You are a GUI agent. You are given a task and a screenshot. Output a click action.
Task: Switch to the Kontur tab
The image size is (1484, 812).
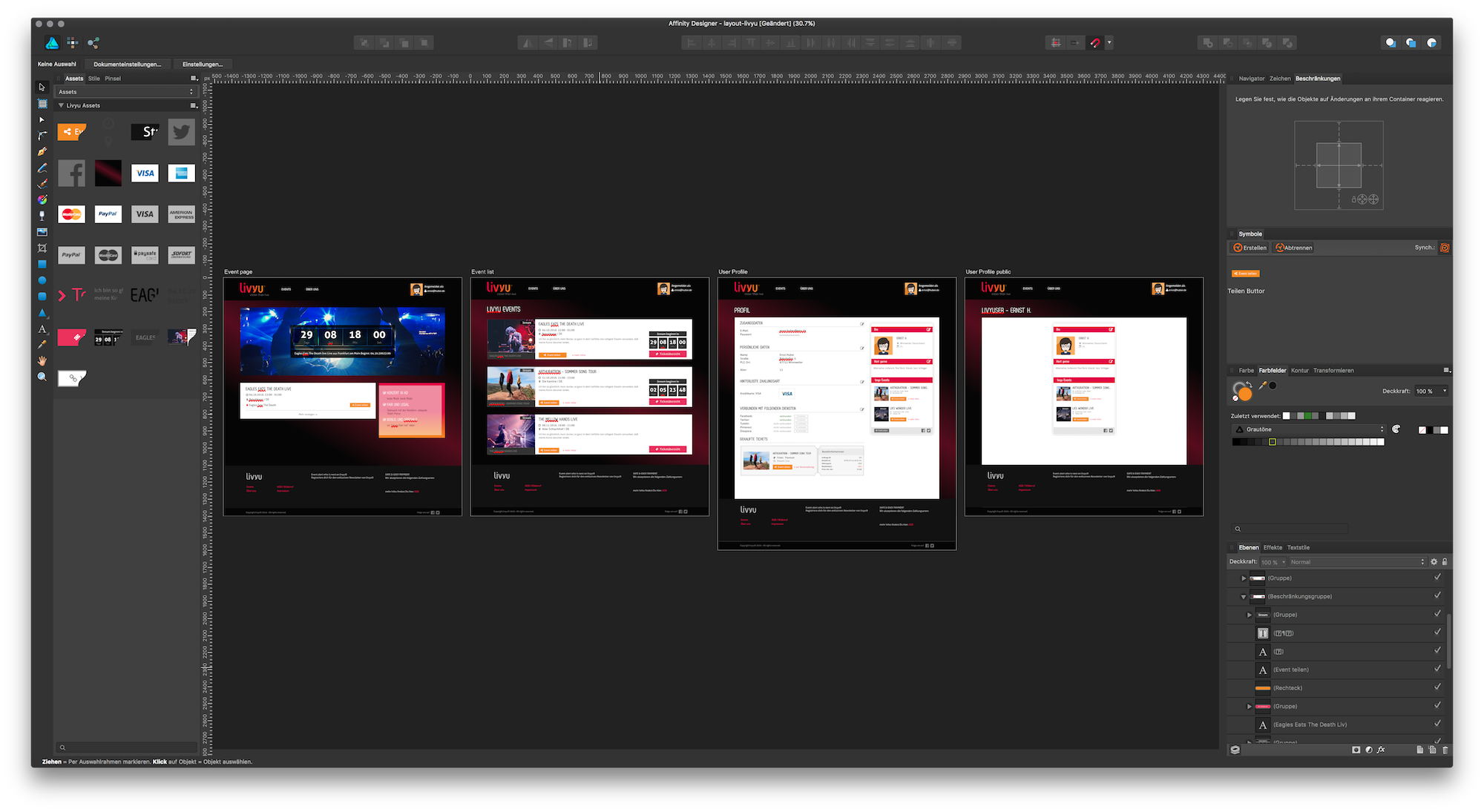(x=1299, y=370)
